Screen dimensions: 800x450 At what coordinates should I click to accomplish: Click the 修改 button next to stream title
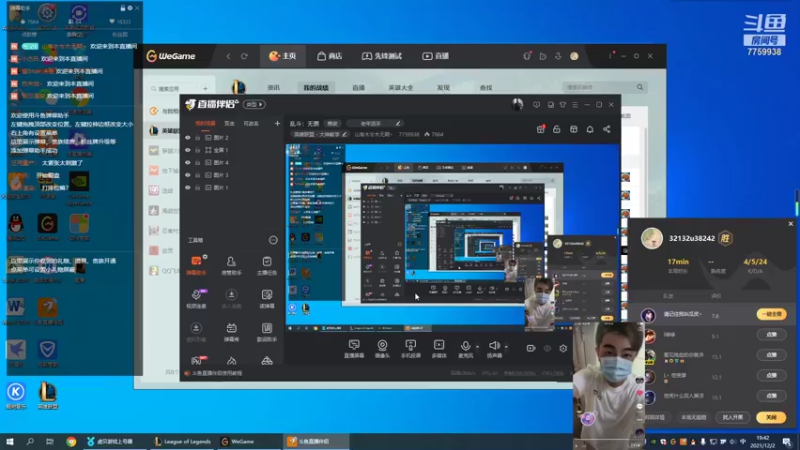tap(333, 123)
